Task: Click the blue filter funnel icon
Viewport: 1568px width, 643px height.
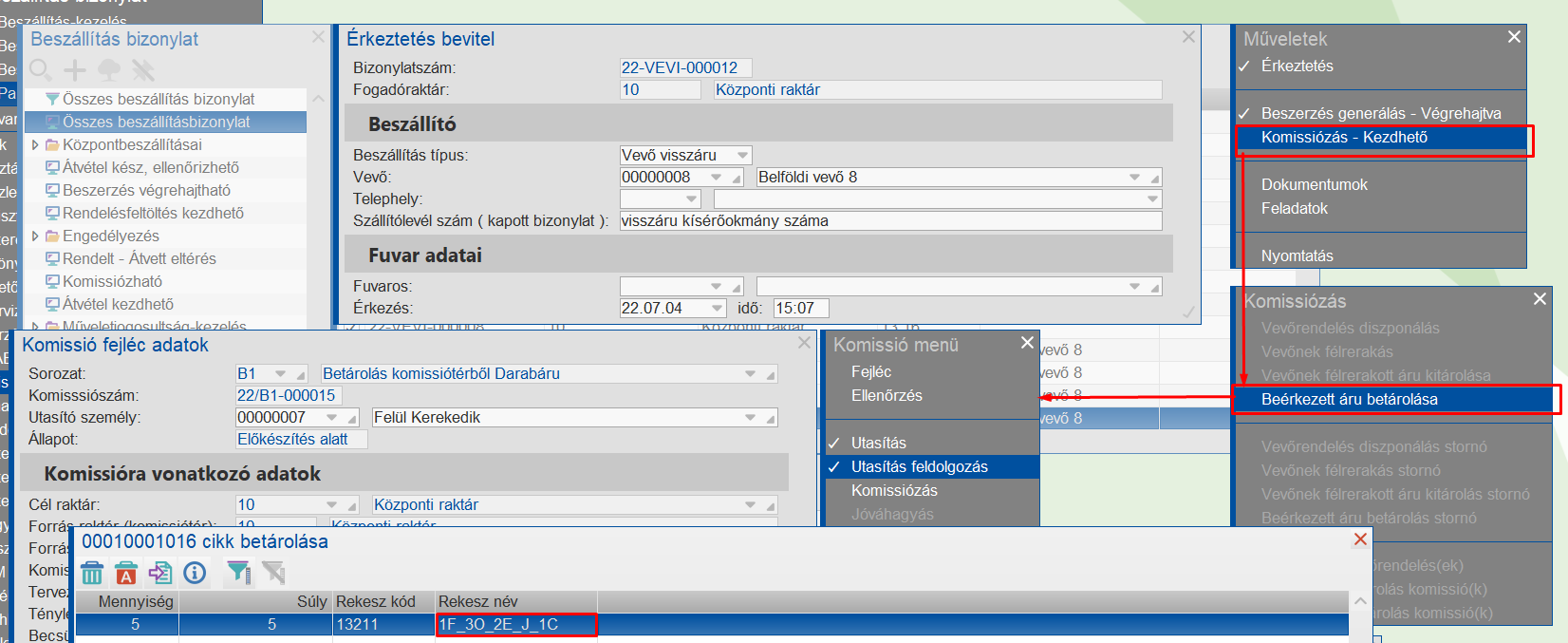Action: (238, 572)
